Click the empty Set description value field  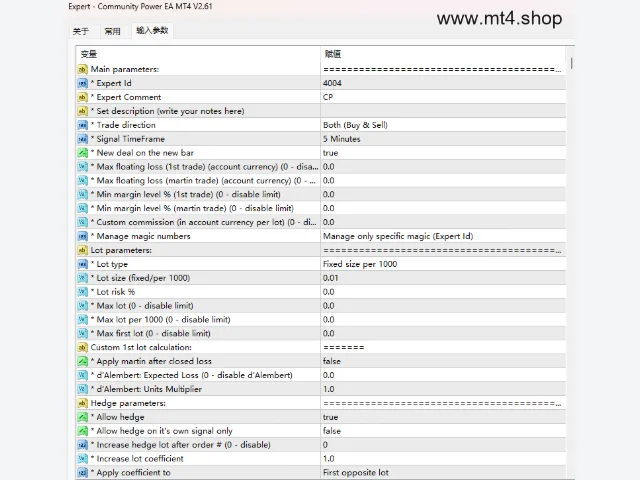[443, 111]
